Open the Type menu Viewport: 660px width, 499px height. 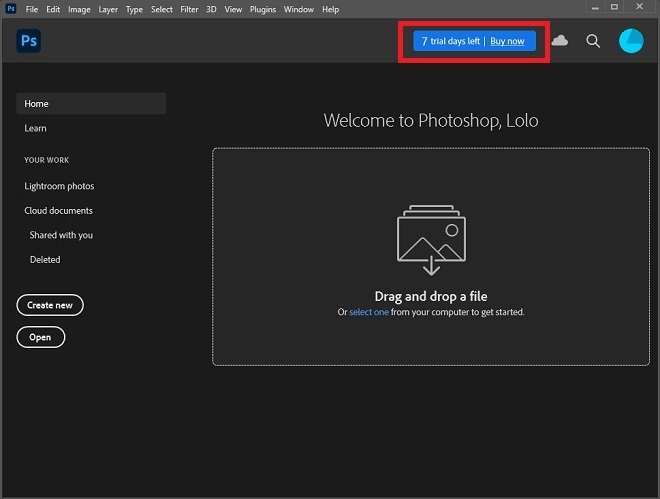point(134,9)
